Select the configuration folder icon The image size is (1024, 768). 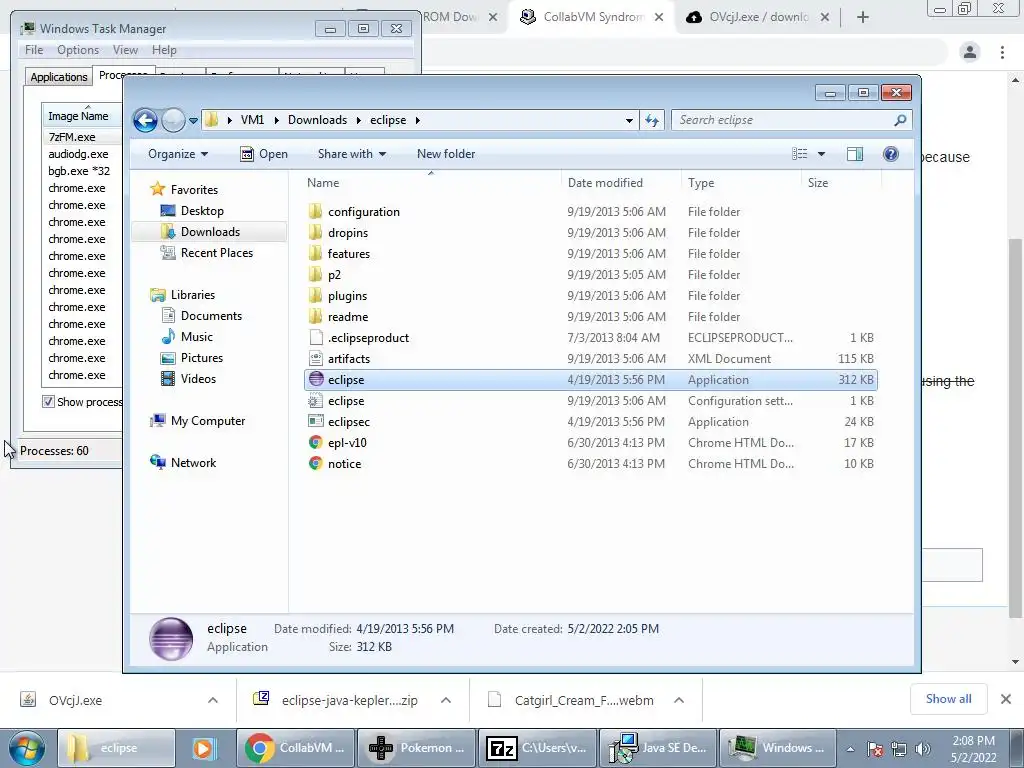click(315, 212)
